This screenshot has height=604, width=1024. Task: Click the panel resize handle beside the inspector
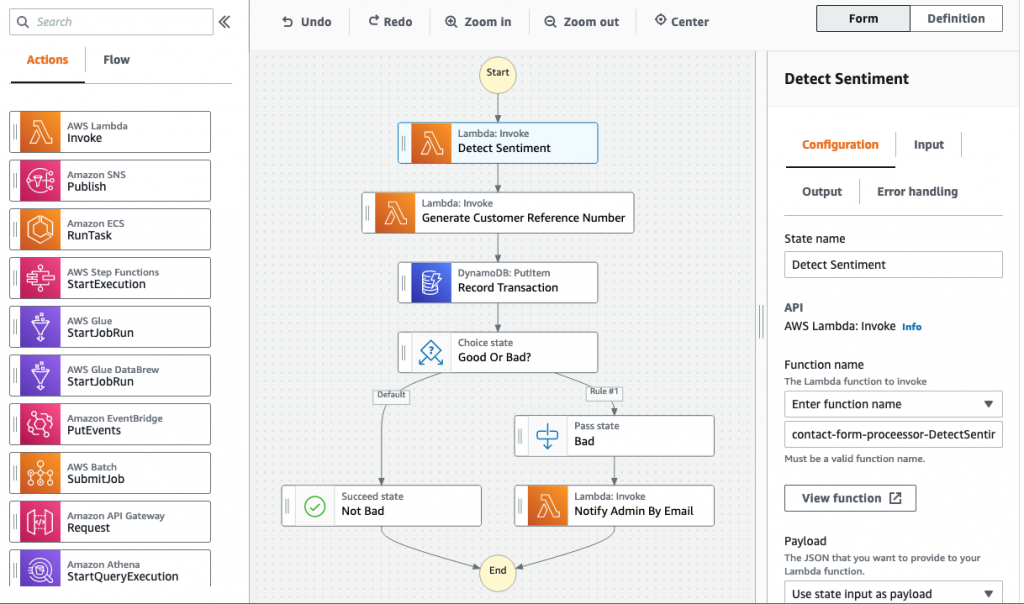coord(761,321)
